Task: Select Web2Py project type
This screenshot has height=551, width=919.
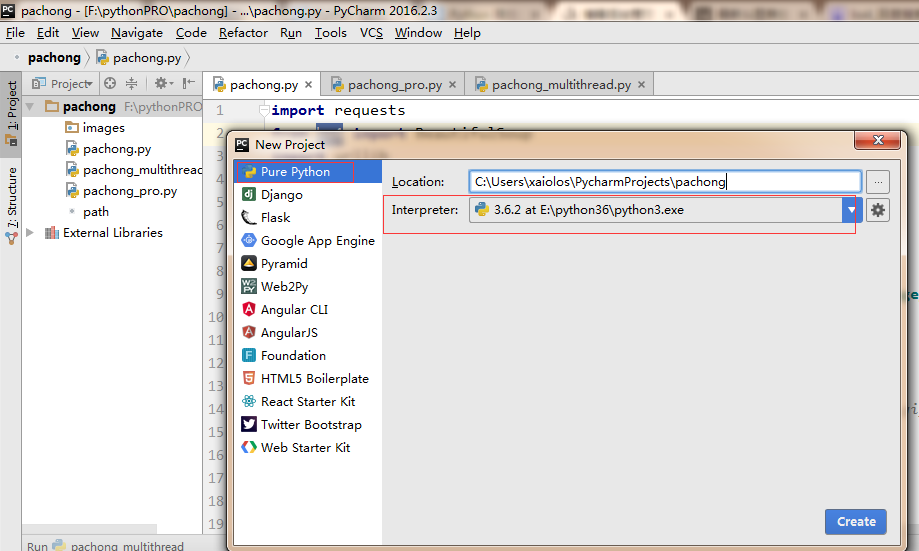Action: pyautogui.click(x=308, y=287)
